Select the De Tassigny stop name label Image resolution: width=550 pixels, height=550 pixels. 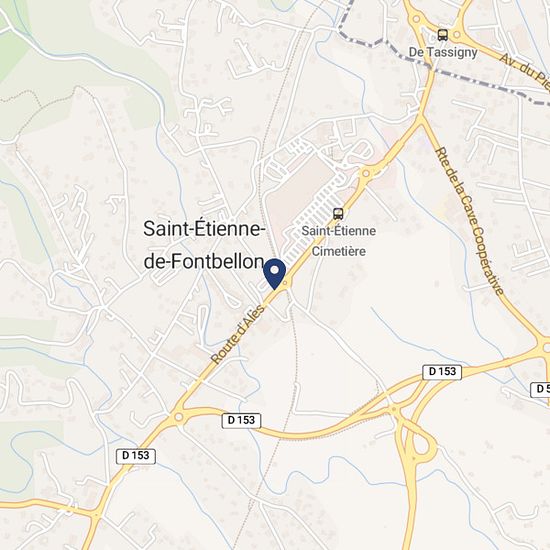(x=443, y=53)
